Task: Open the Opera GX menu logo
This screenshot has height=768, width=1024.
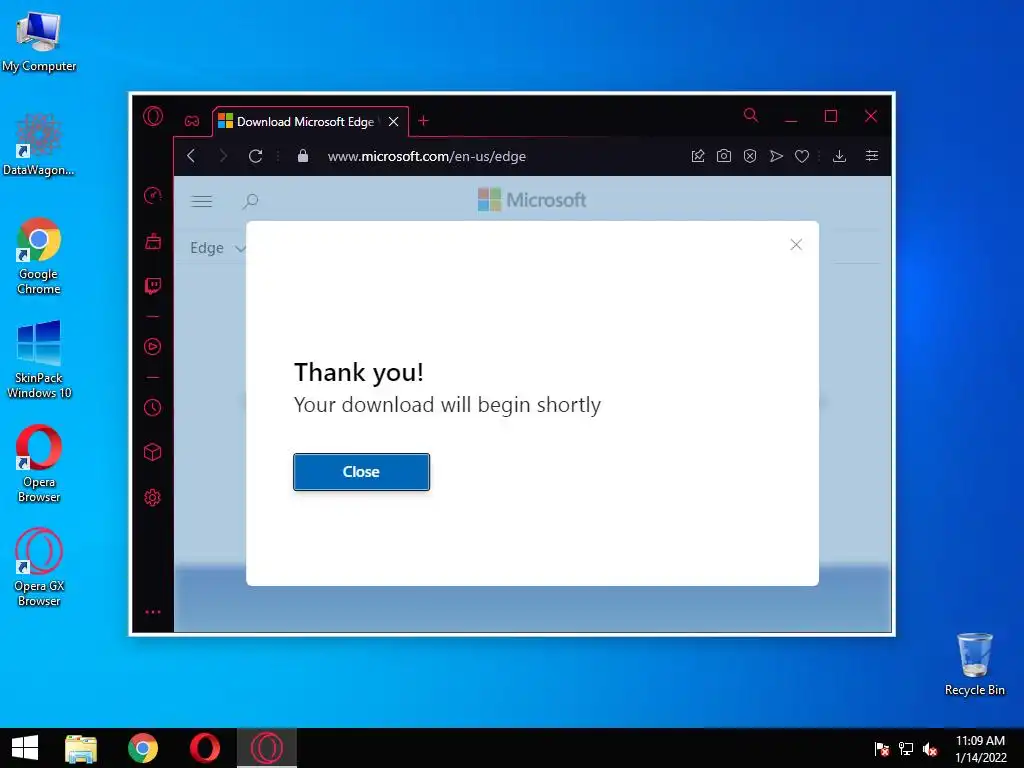Action: pyautogui.click(x=153, y=116)
